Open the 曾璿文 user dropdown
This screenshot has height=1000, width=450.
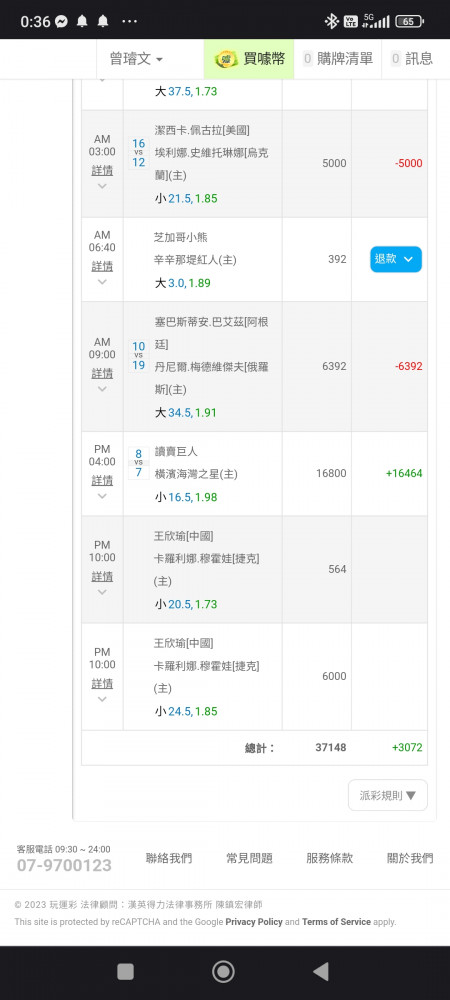click(x=136, y=59)
